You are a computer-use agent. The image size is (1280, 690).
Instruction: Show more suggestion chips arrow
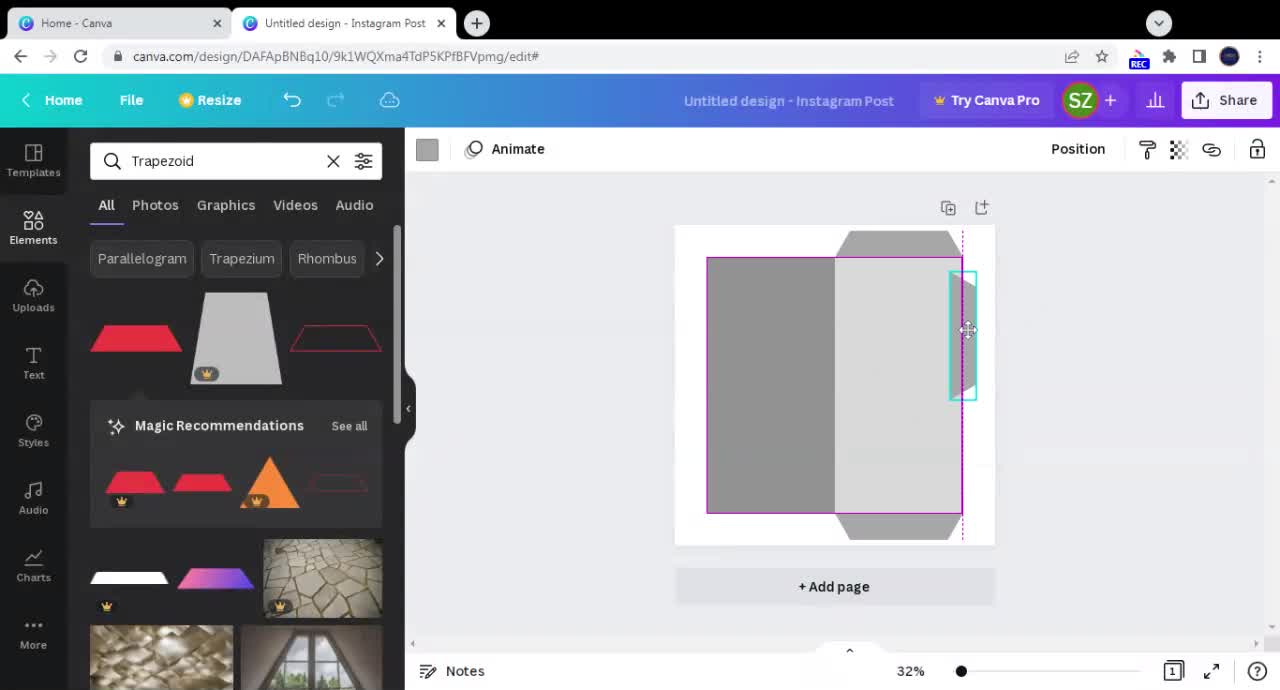tap(379, 259)
